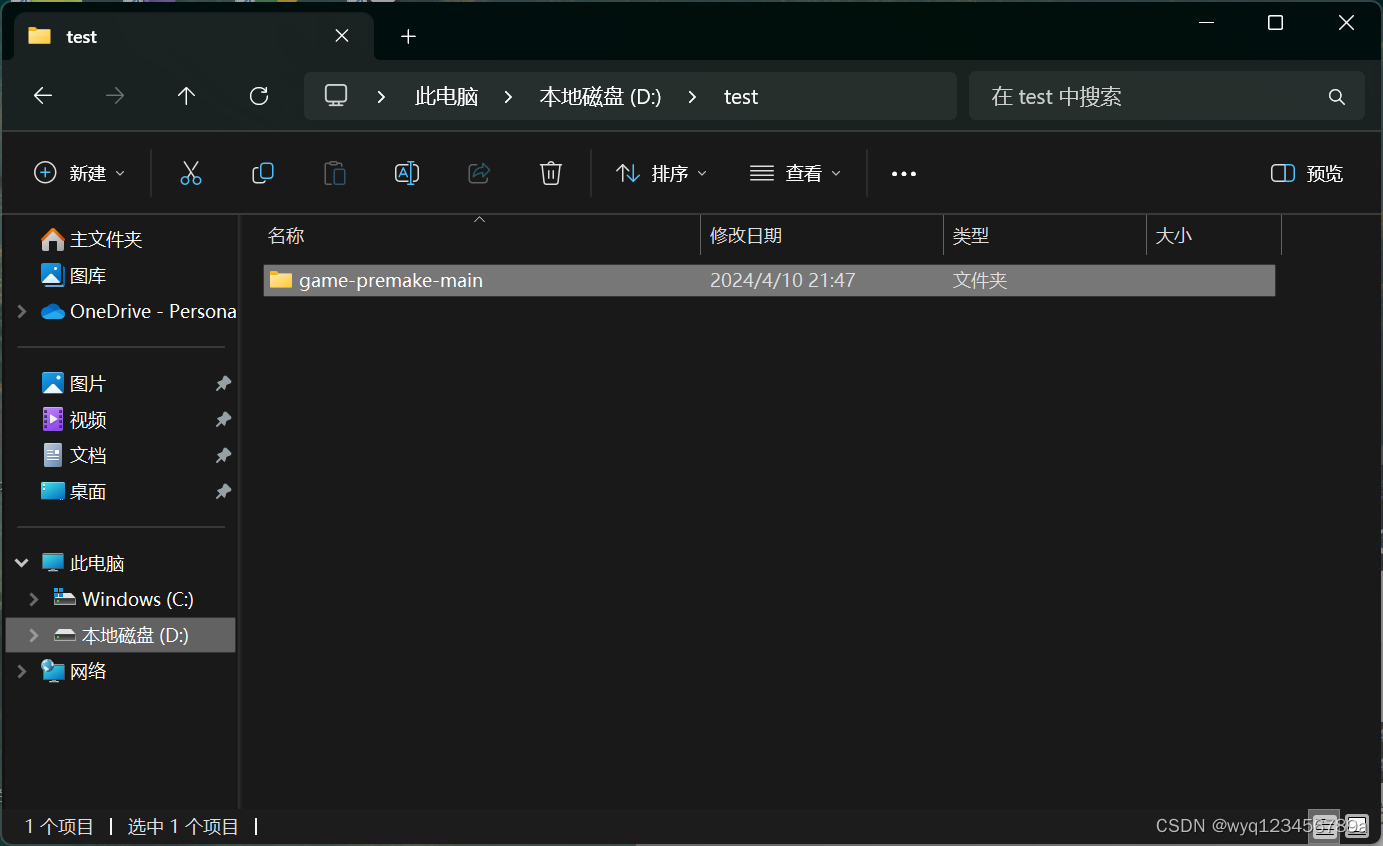Open the 排序 dropdown
The width and height of the screenshot is (1383, 846).
(661, 173)
